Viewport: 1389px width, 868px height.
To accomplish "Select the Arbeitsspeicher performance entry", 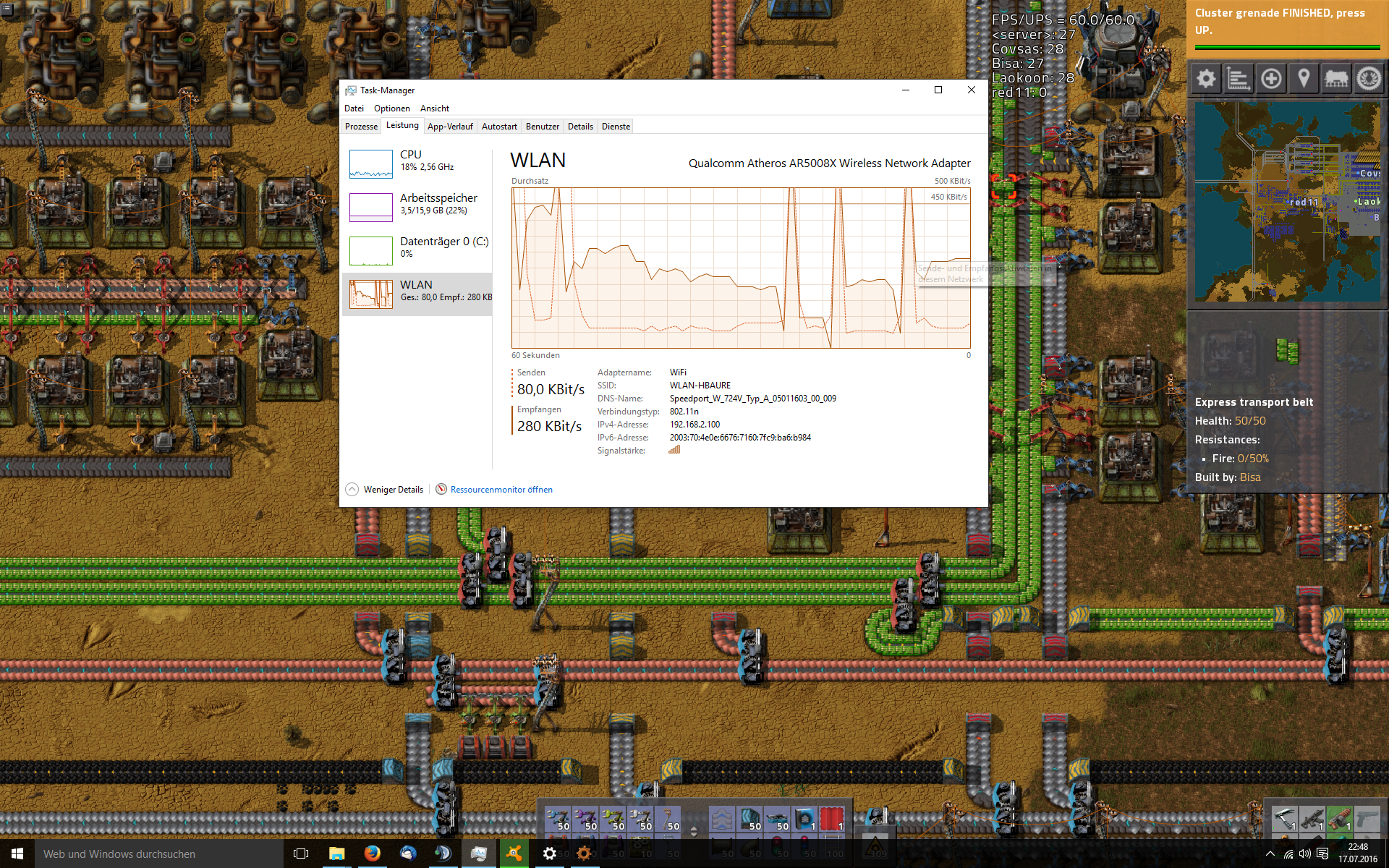I will pyautogui.click(x=417, y=207).
